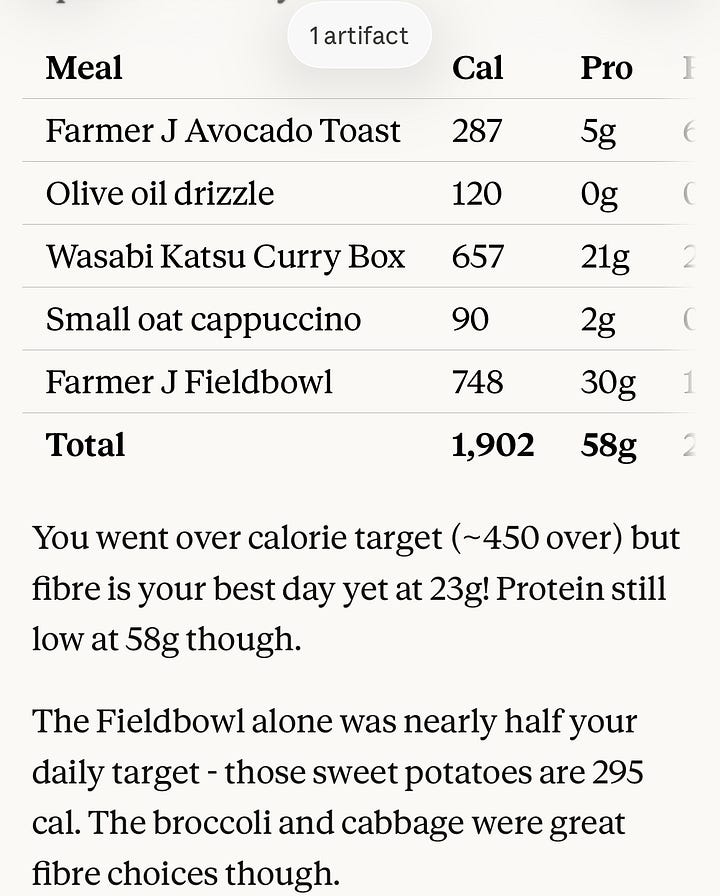Select the Total row label
Screen dimensions: 720x896
85,445
